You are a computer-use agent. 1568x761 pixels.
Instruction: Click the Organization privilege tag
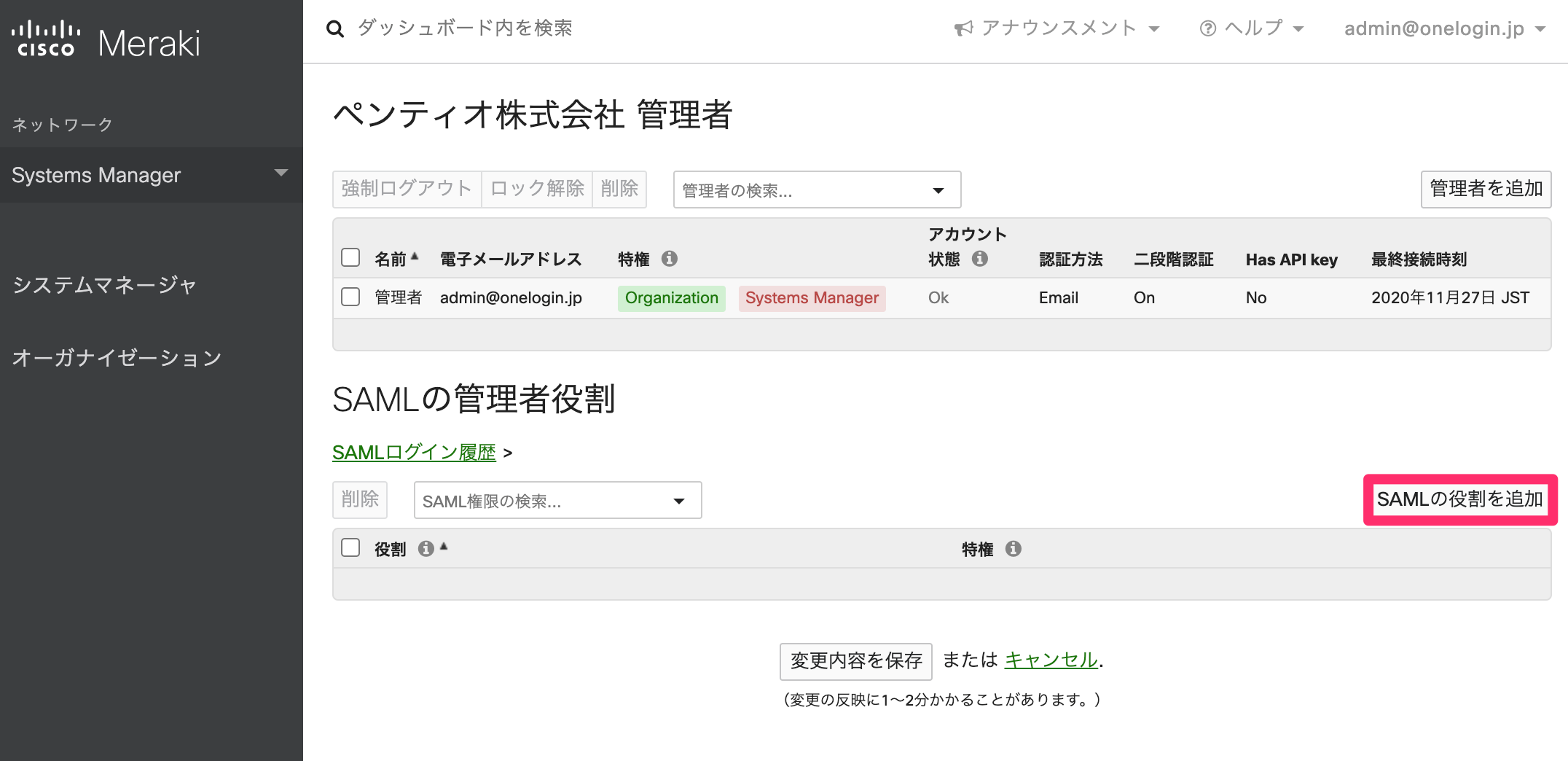672,297
